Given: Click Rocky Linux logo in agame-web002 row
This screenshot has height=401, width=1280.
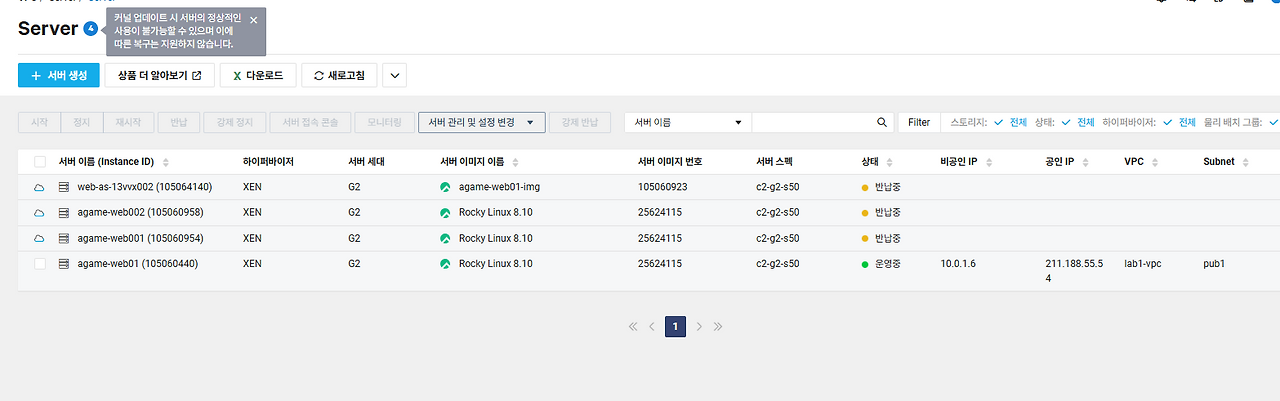Looking at the screenshot, I should point(445,213).
